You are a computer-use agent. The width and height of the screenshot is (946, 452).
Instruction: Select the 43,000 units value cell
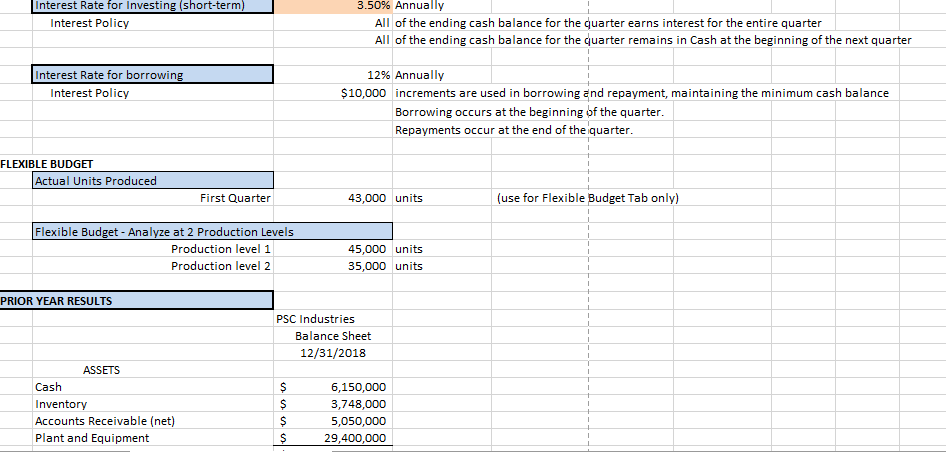tap(333, 198)
